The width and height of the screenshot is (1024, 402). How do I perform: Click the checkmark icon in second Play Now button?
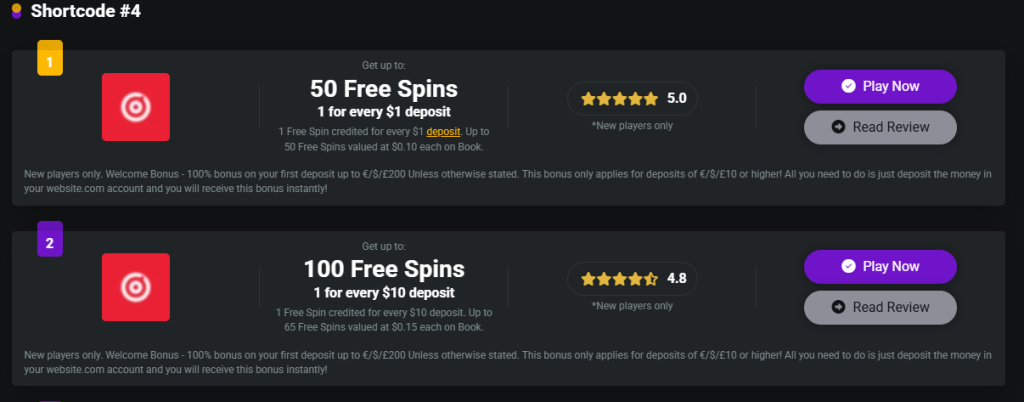848,266
